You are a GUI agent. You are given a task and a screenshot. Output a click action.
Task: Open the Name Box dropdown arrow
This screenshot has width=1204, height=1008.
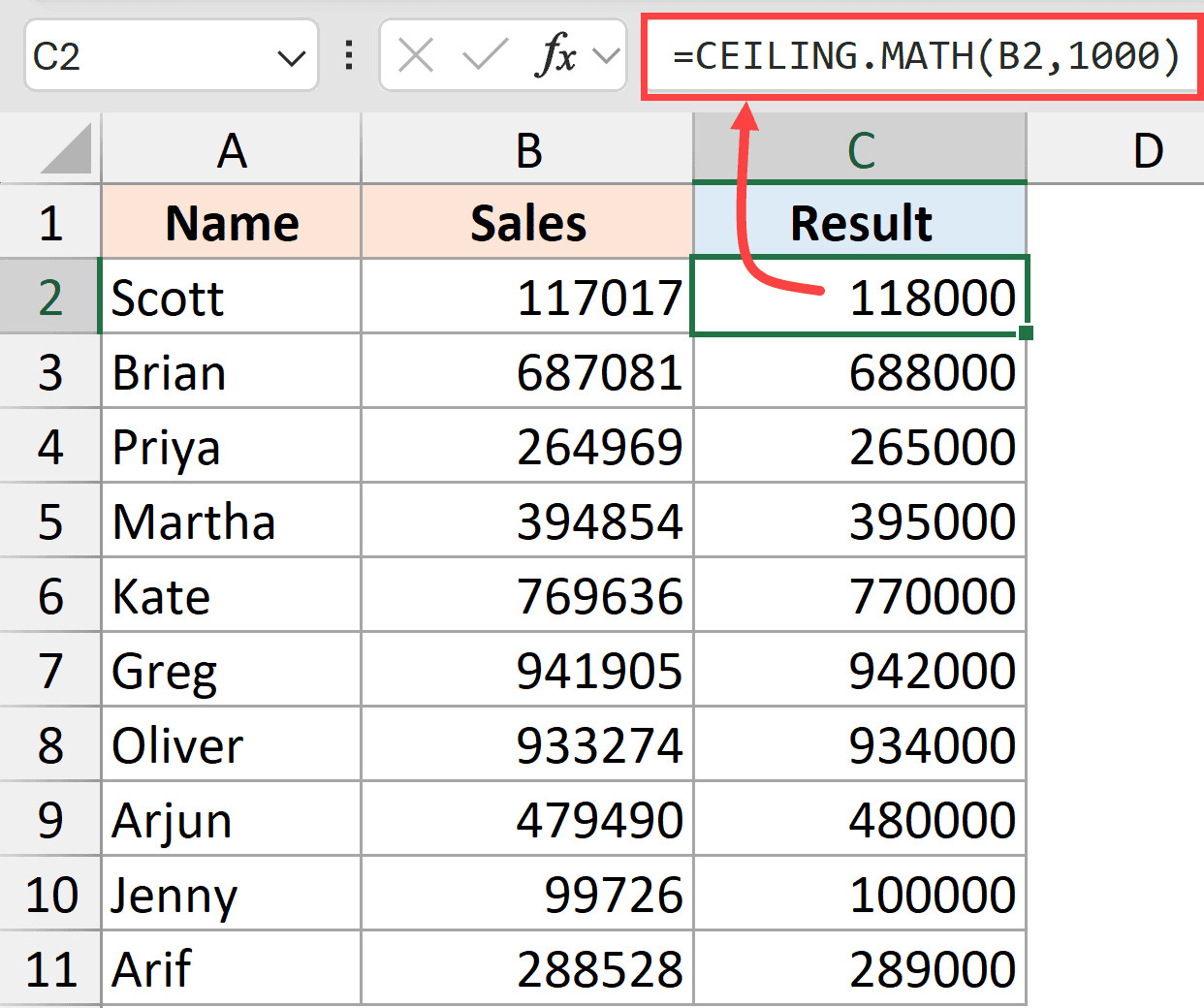(x=291, y=55)
